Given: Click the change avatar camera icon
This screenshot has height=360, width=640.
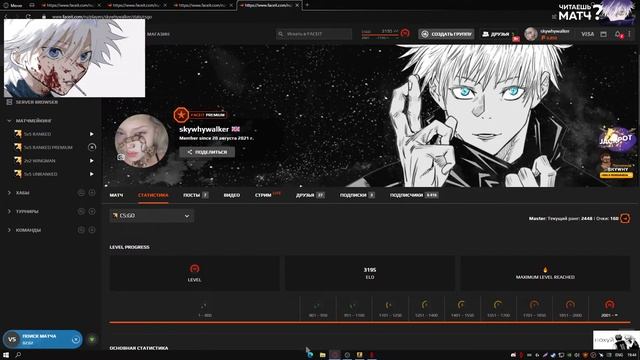Looking at the screenshot, I should [x=120, y=157].
